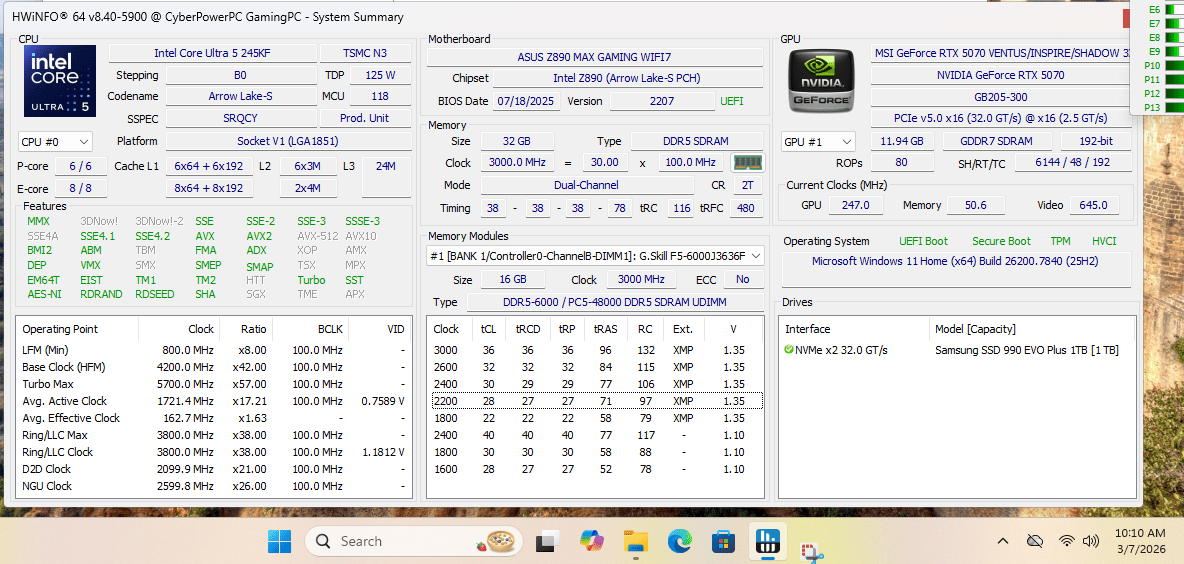Click the 11.94 GB GPU memory field
The image size is (1184, 564).
click(902, 141)
